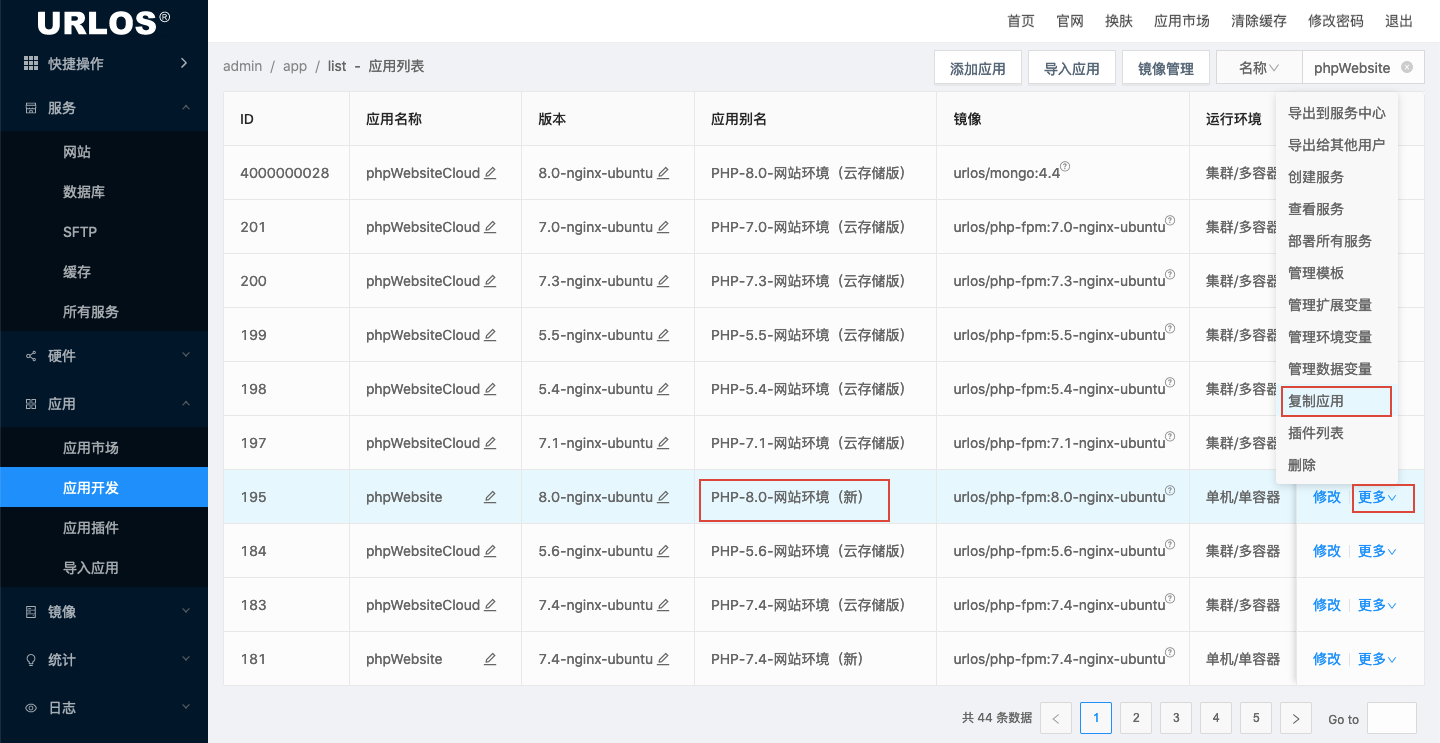This screenshot has width=1440, height=743.
Task: Click help icon beside php-fpm:7.4-nginx-ubuntu image row 181
Action: (1170, 653)
